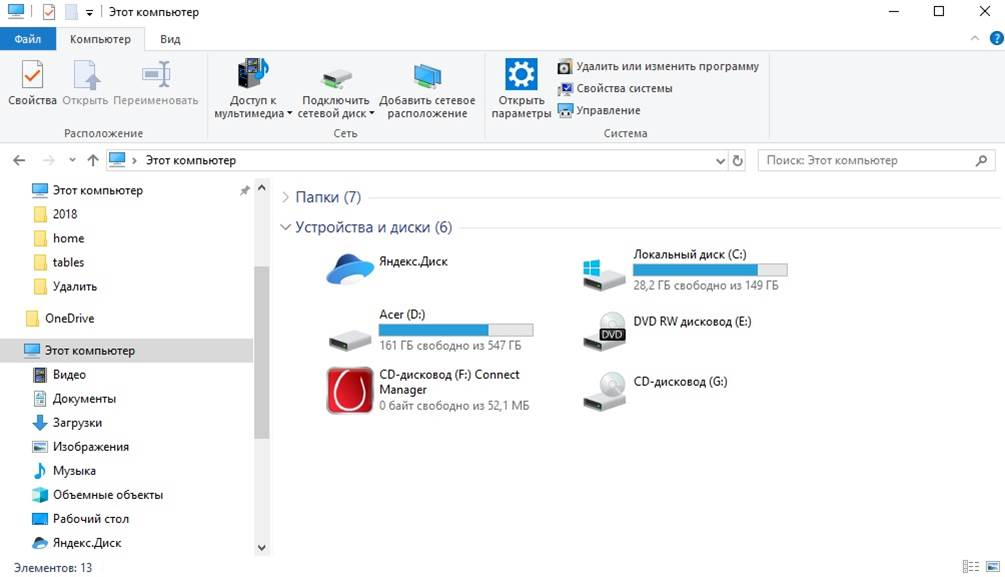The height and width of the screenshot is (577, 1005).
Task: Select the Локальный диск (C:) drive
Action: pos(684,270)
